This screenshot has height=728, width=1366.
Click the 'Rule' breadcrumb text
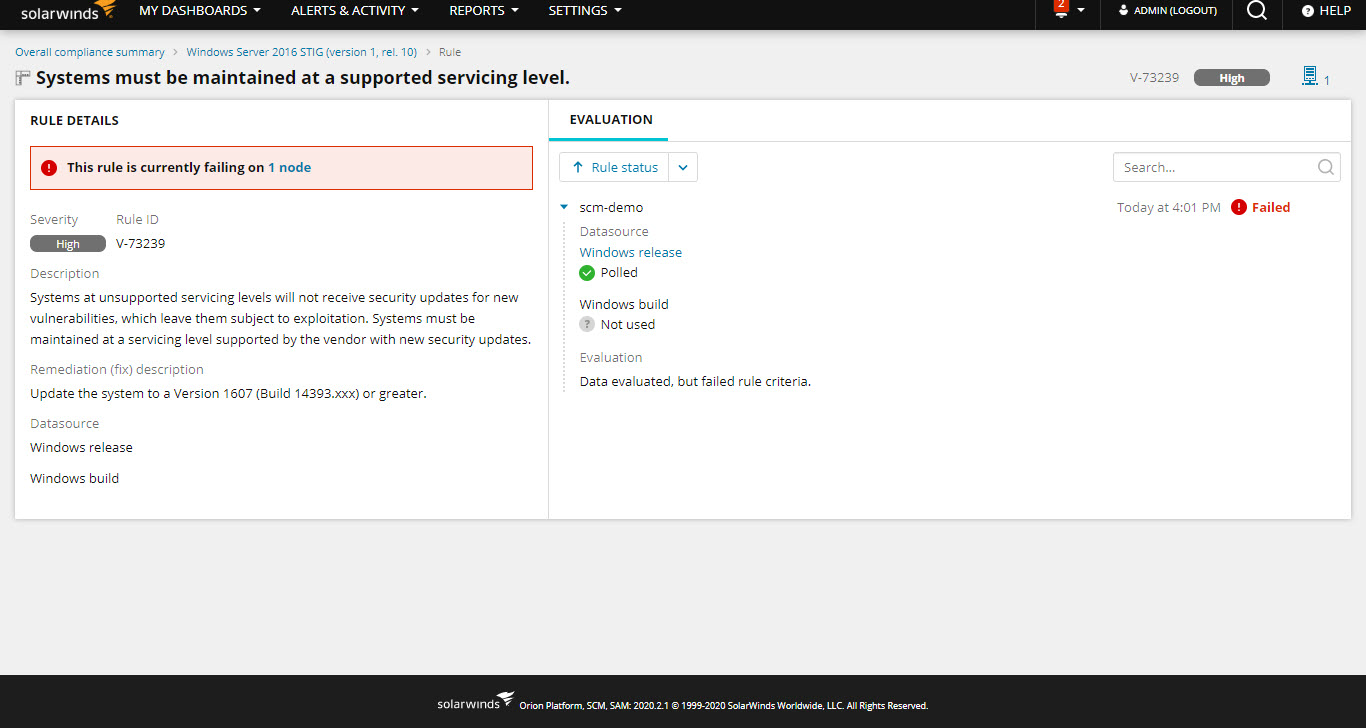450,52
